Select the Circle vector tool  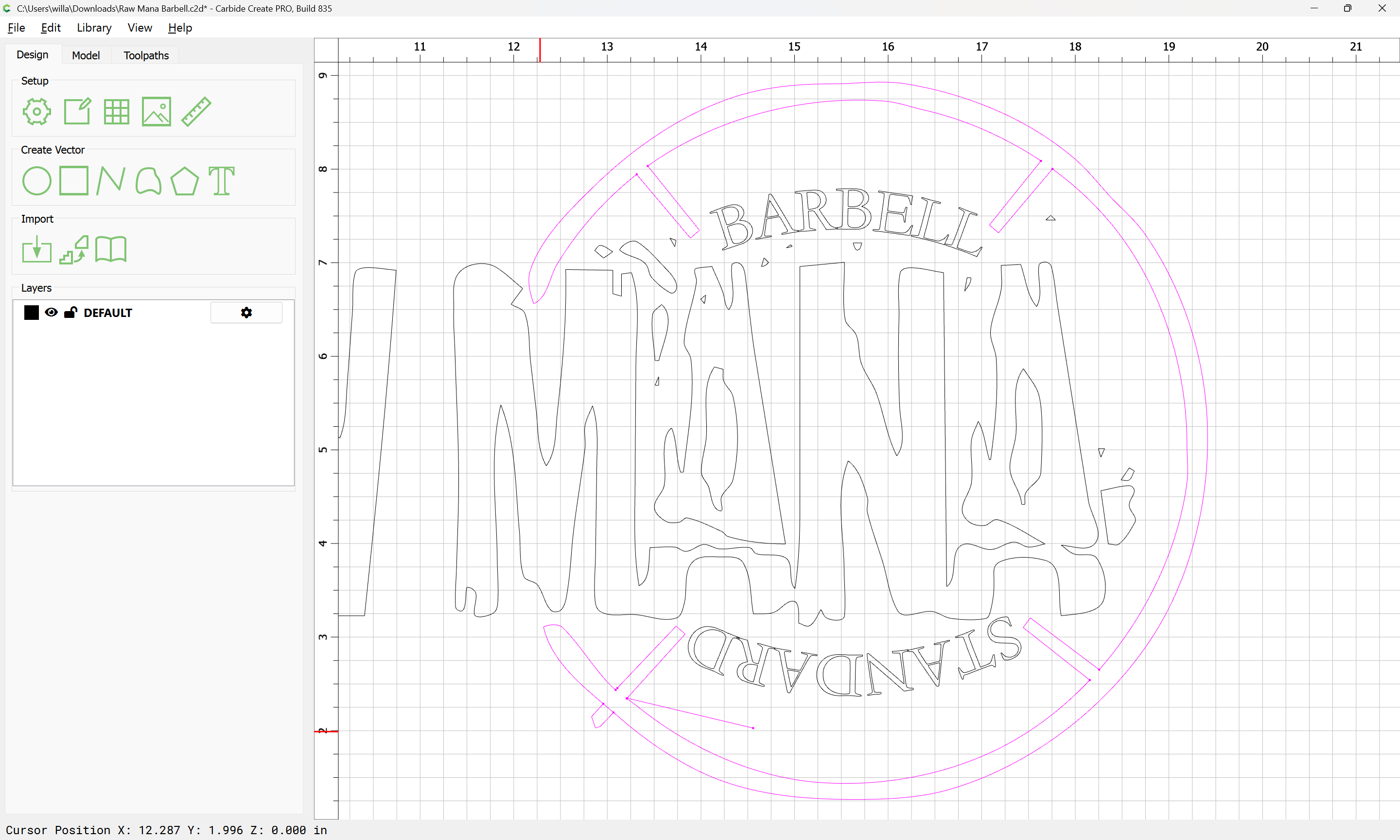37,181
